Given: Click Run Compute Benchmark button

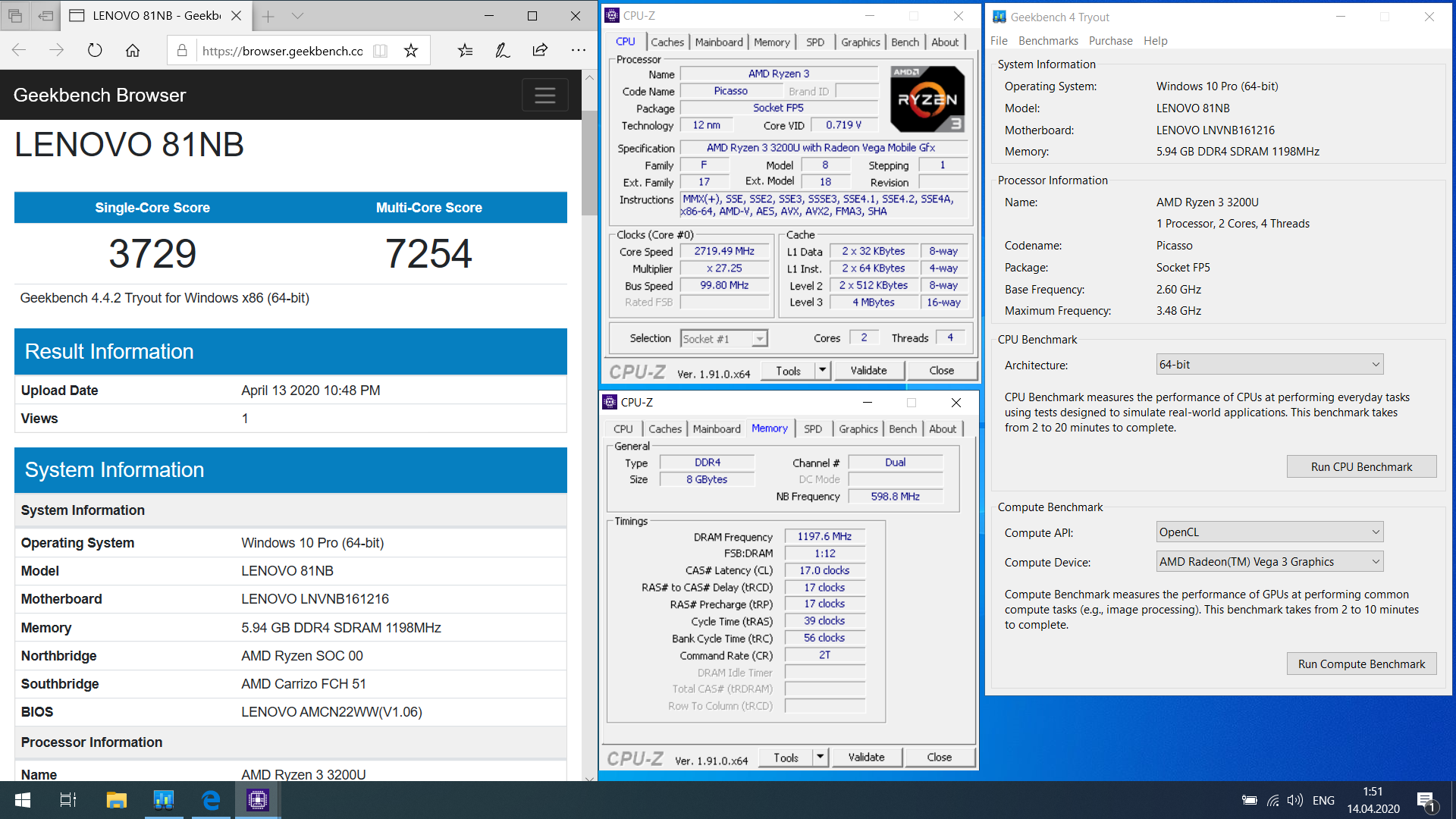Looking at the screenshot, I should pyautogui.click(x=1361, y=664).
